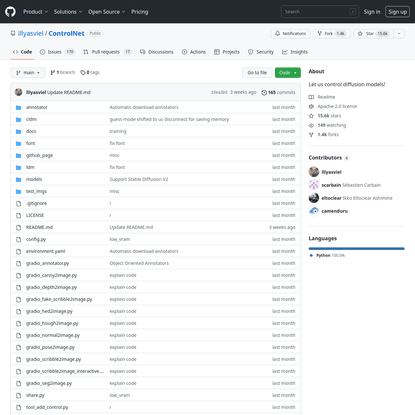Click the models folder icon
Image resolution: width=415 pixels, height=415 pixels.
coord(19,179)
